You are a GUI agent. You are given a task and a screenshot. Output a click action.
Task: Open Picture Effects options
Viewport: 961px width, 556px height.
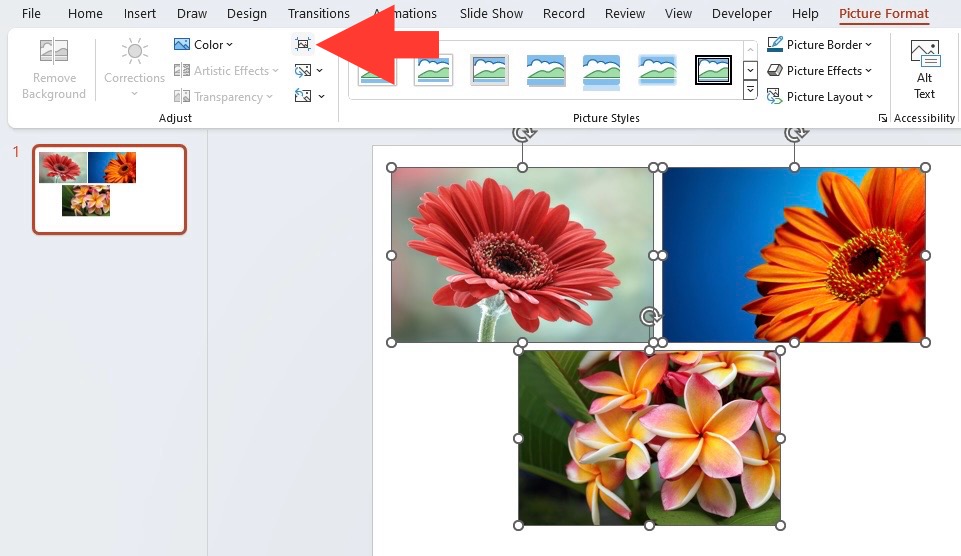pos(819,70)
